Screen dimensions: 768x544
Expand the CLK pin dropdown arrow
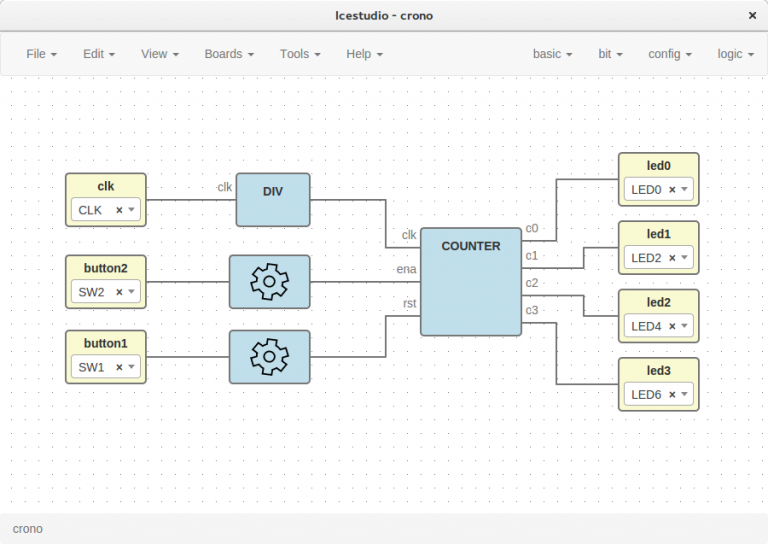coord(131,210)
